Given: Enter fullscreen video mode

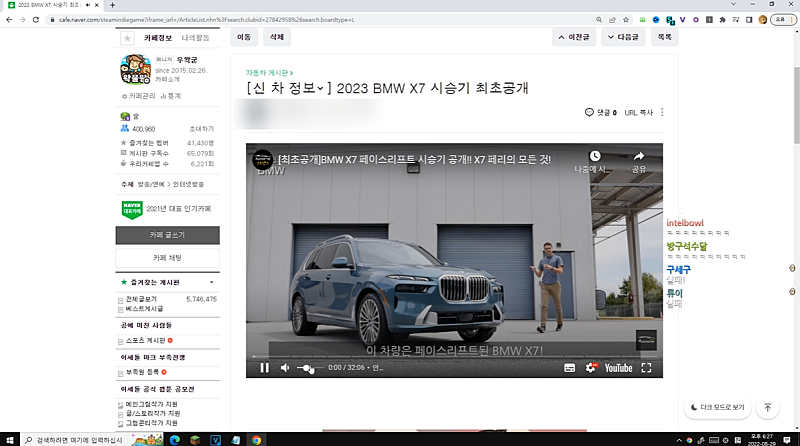Looking at the screenshot, I should click(647, 368).
